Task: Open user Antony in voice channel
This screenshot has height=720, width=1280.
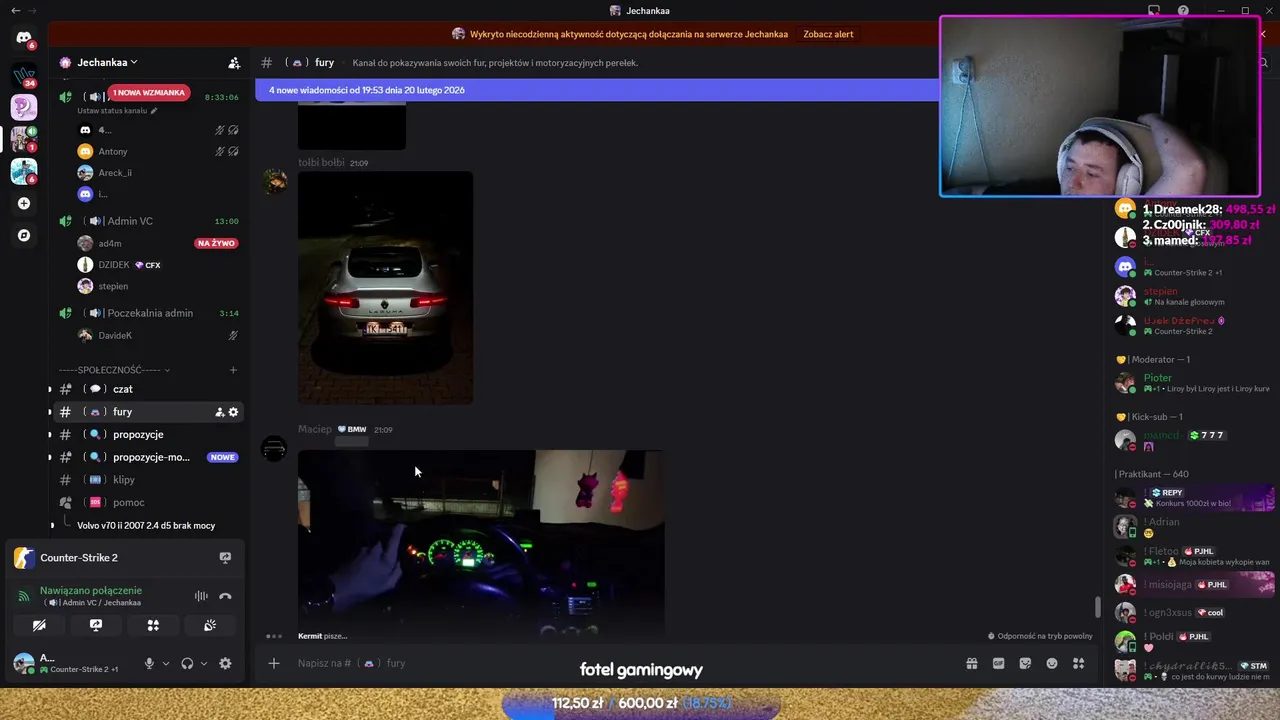Action: [158, 151]
